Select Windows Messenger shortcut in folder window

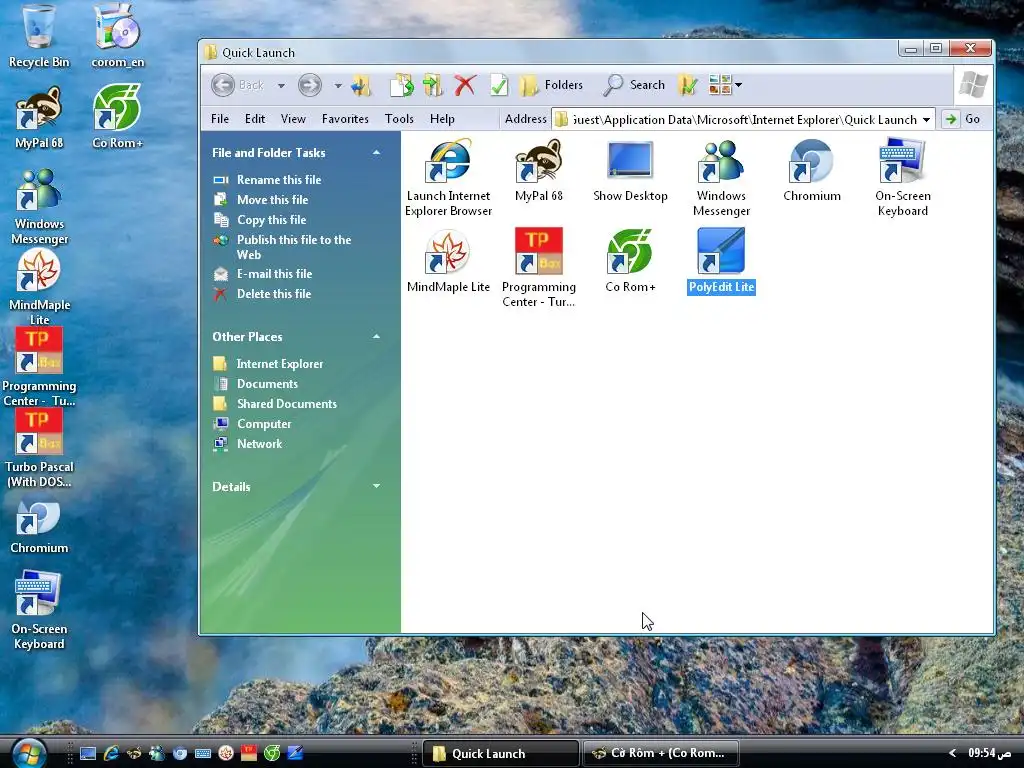pos(721,177)
